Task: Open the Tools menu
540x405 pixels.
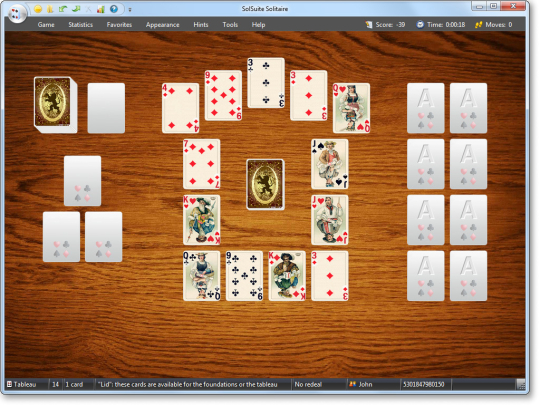Action: pos(230,25)
